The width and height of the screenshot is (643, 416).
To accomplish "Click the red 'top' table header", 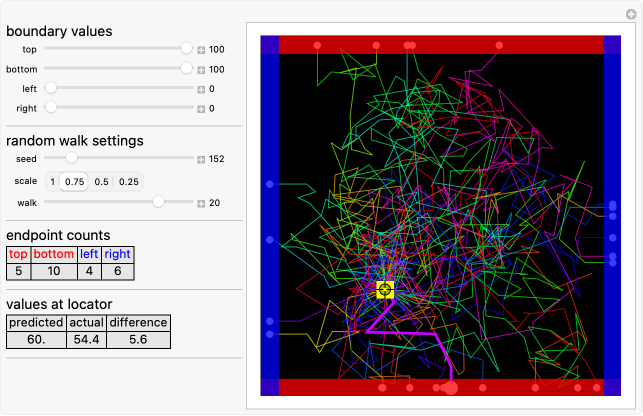I will coord(18,254).
